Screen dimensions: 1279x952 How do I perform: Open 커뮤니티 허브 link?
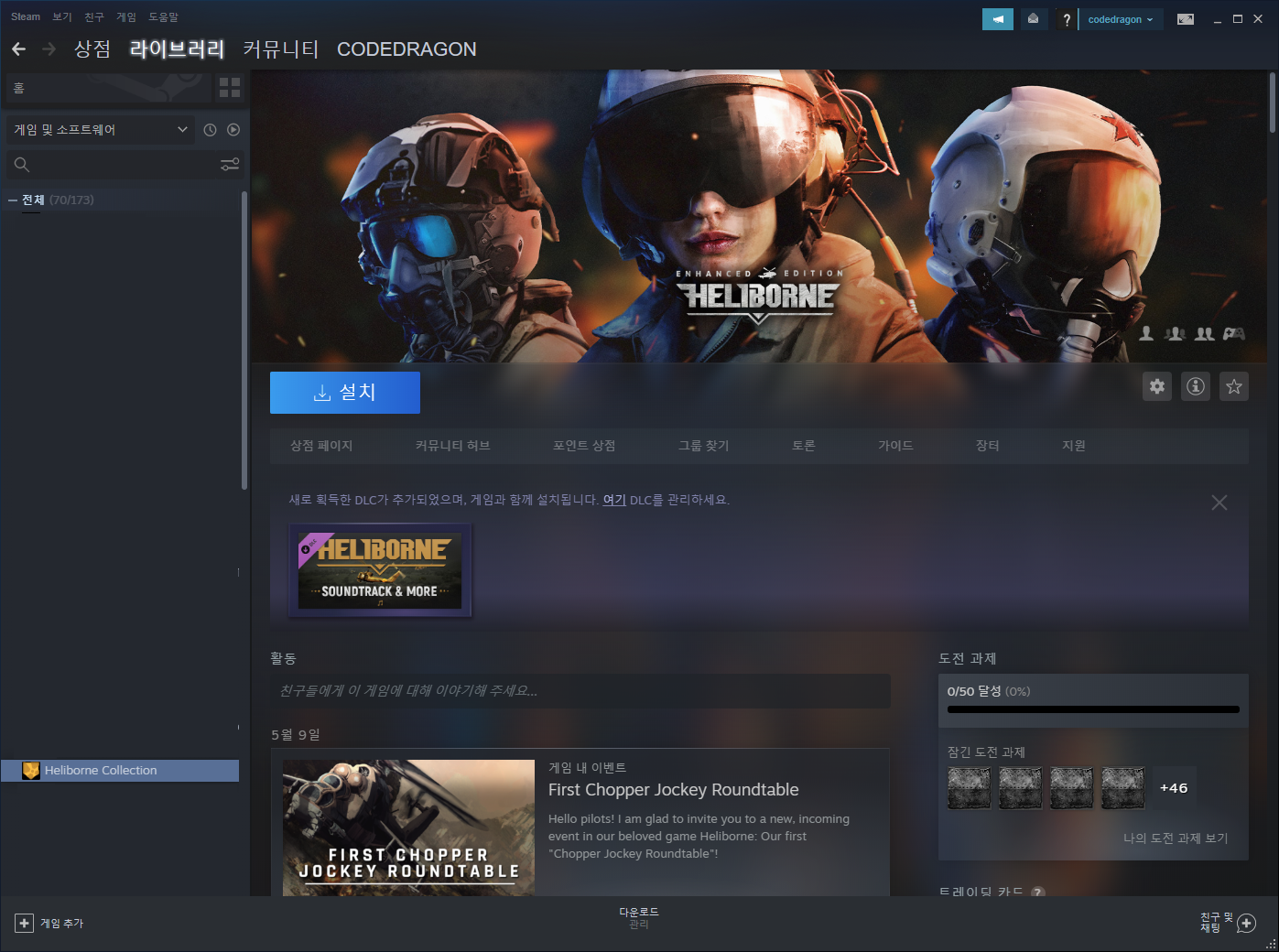pyautogui.click(x=453, y=446)
